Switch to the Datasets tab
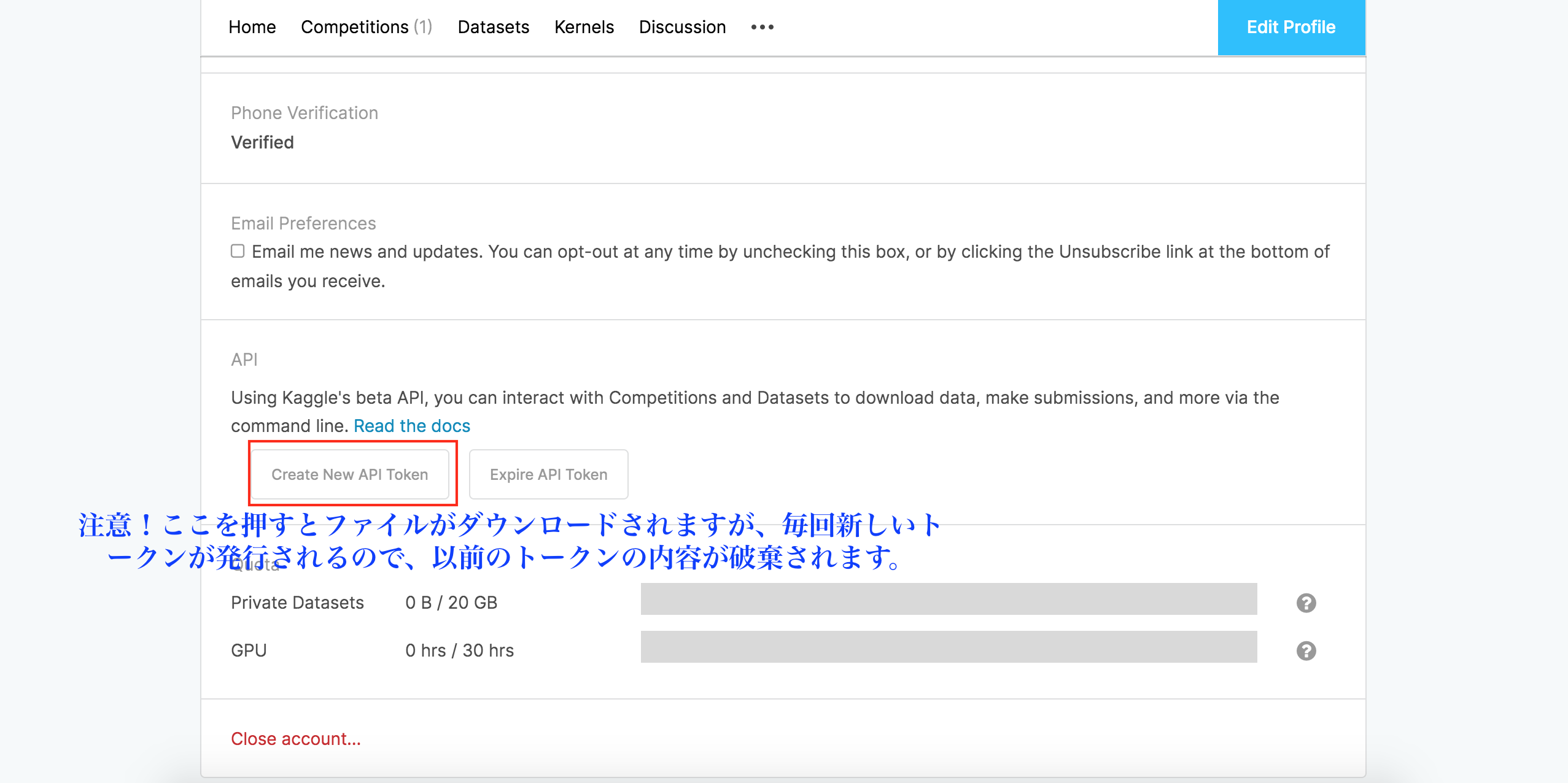Viewport: 1568px width, 783px height. [493, 27]
